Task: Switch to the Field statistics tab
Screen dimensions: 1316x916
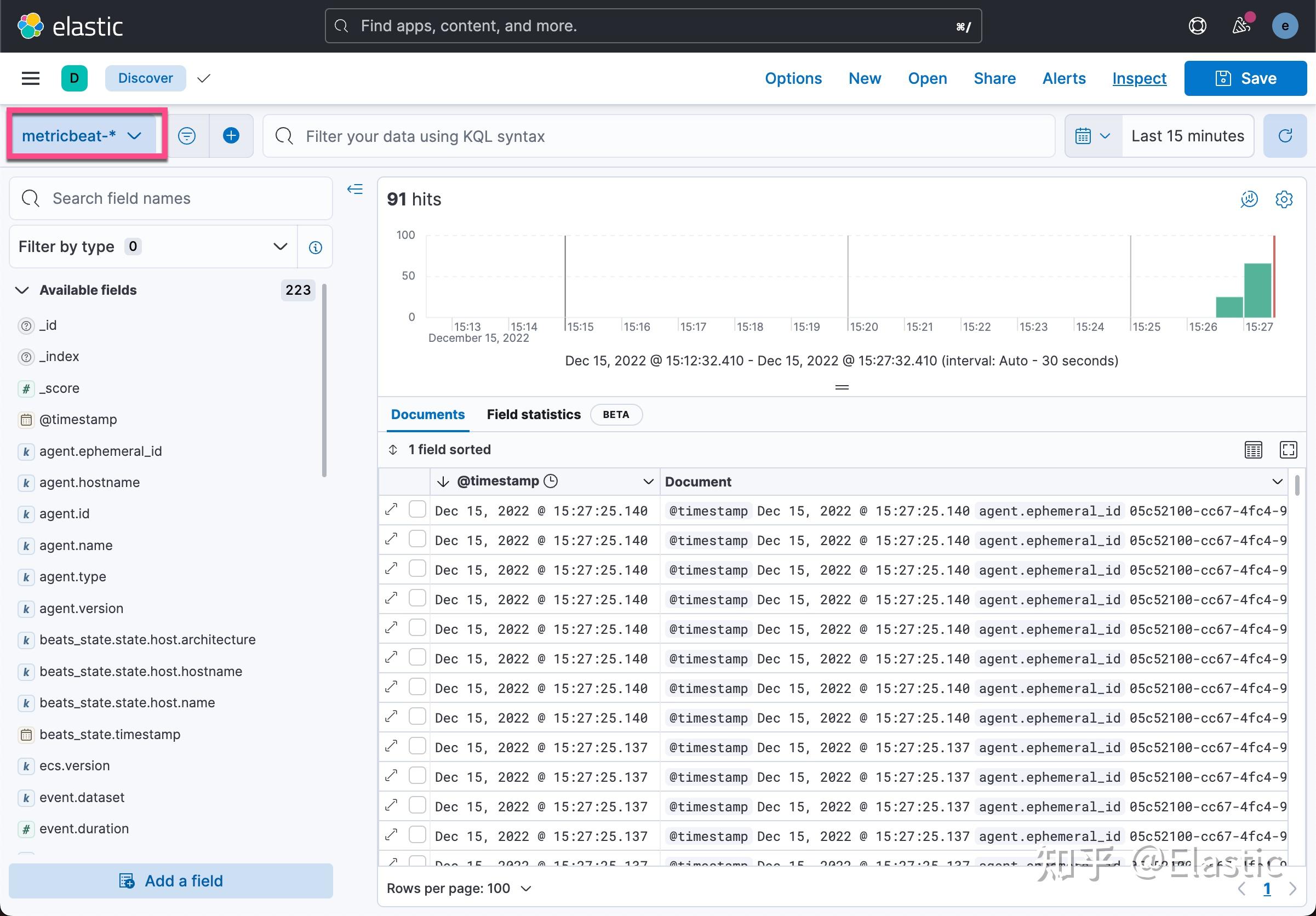Action: pyautogui.click(x=533, y=414)
